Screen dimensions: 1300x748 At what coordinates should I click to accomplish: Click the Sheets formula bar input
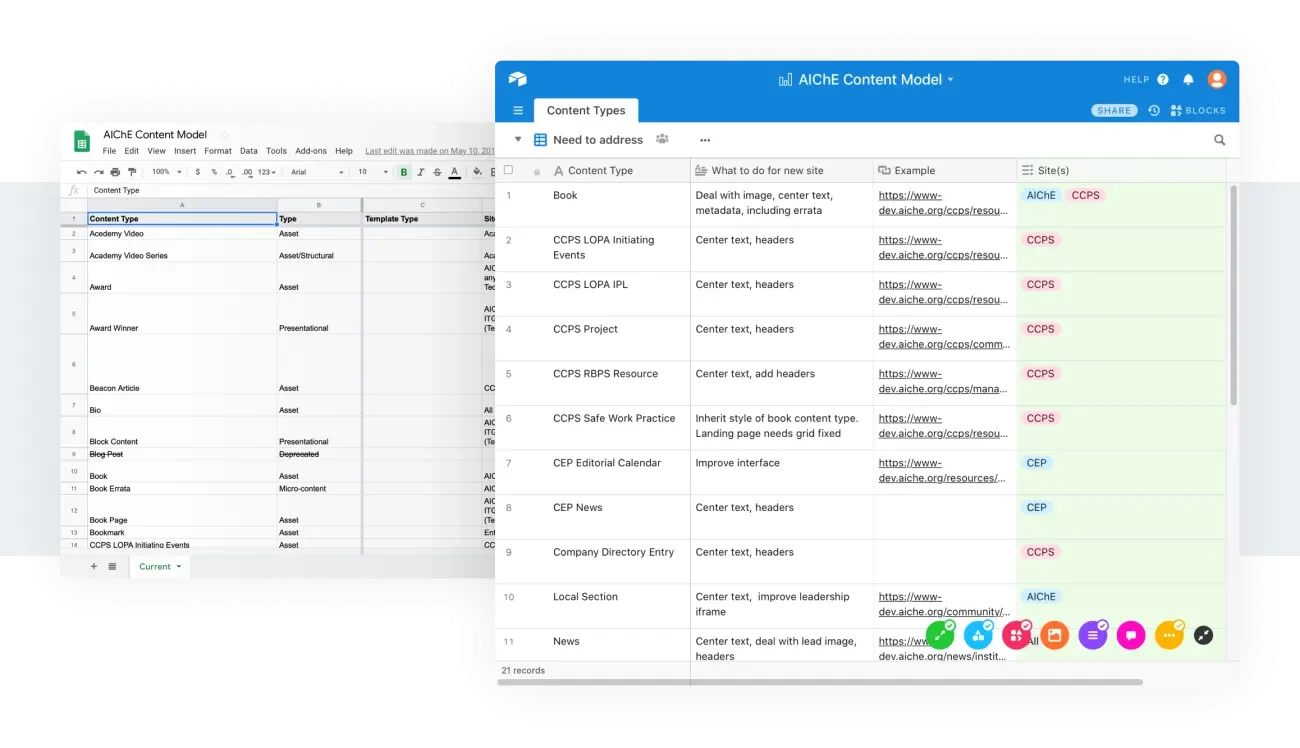coord(290,190)
